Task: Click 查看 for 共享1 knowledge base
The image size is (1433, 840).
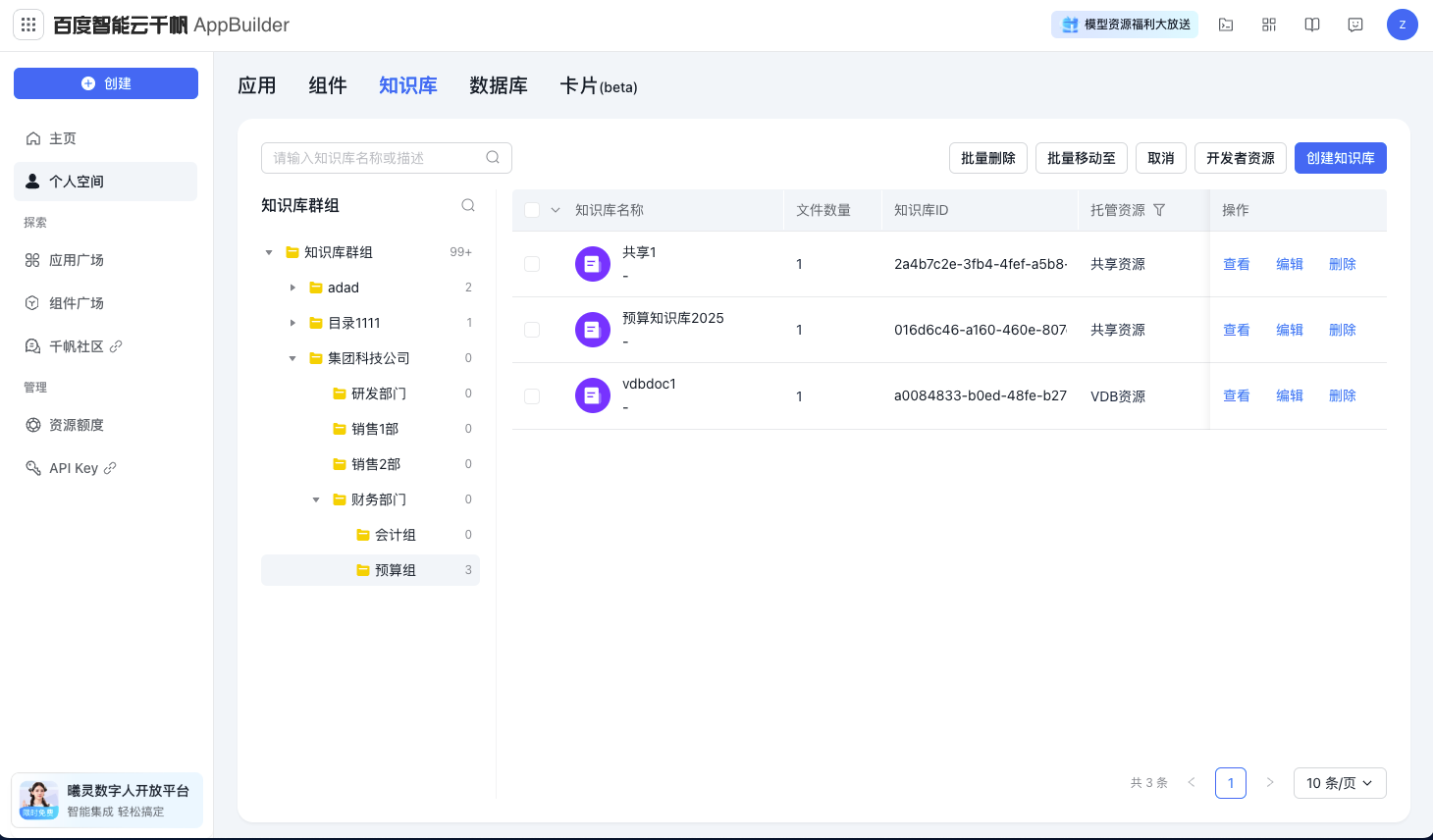Action: tap(1237, 264)
